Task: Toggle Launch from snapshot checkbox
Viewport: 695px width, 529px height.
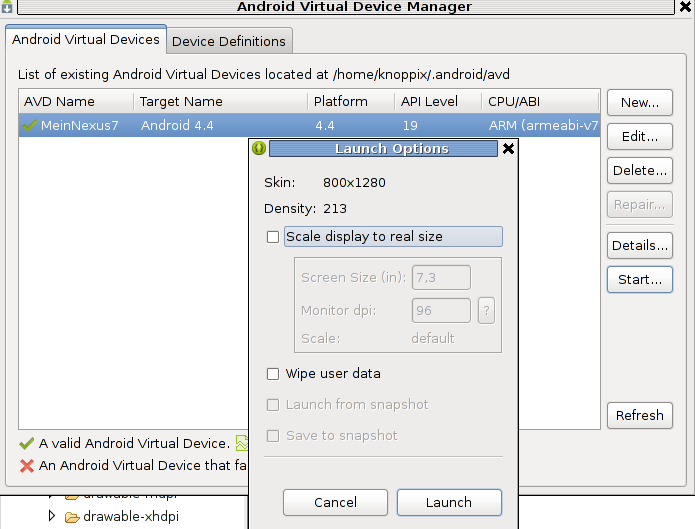Action: (273, 405)
